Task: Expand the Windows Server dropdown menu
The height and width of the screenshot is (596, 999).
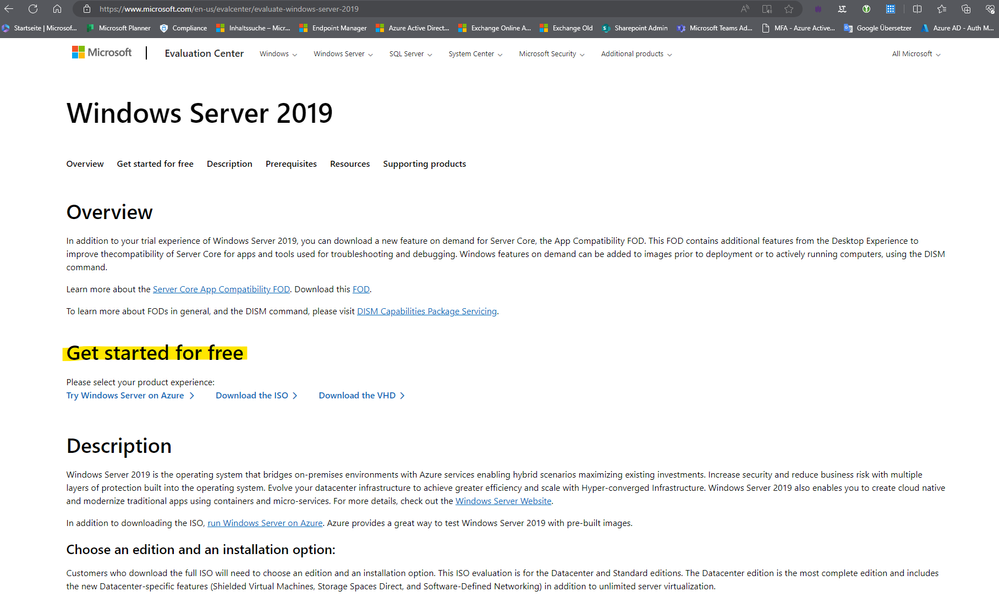Action: (x=343, y=54)
